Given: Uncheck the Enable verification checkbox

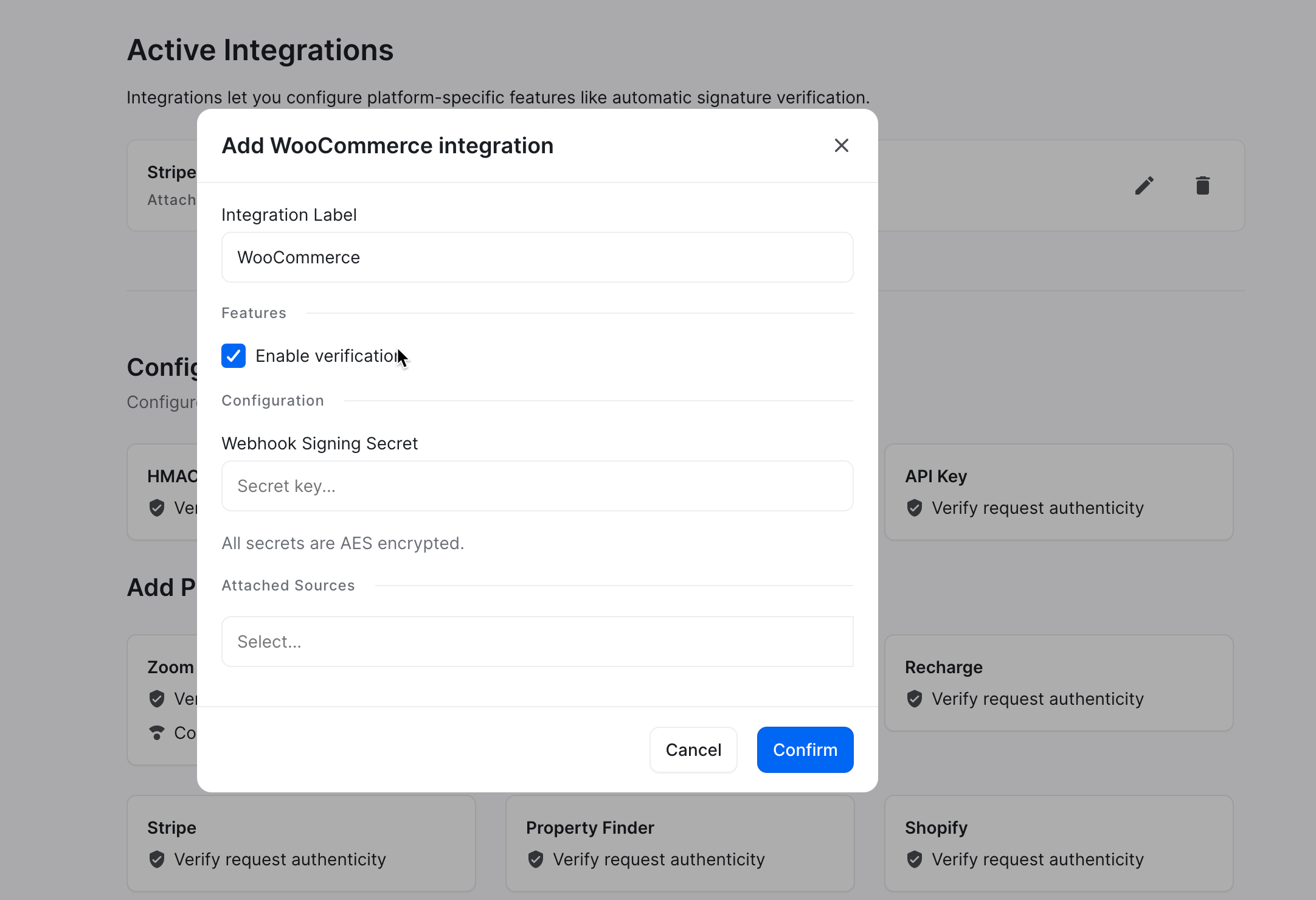Looking at the screenshot, I should 234,356.
